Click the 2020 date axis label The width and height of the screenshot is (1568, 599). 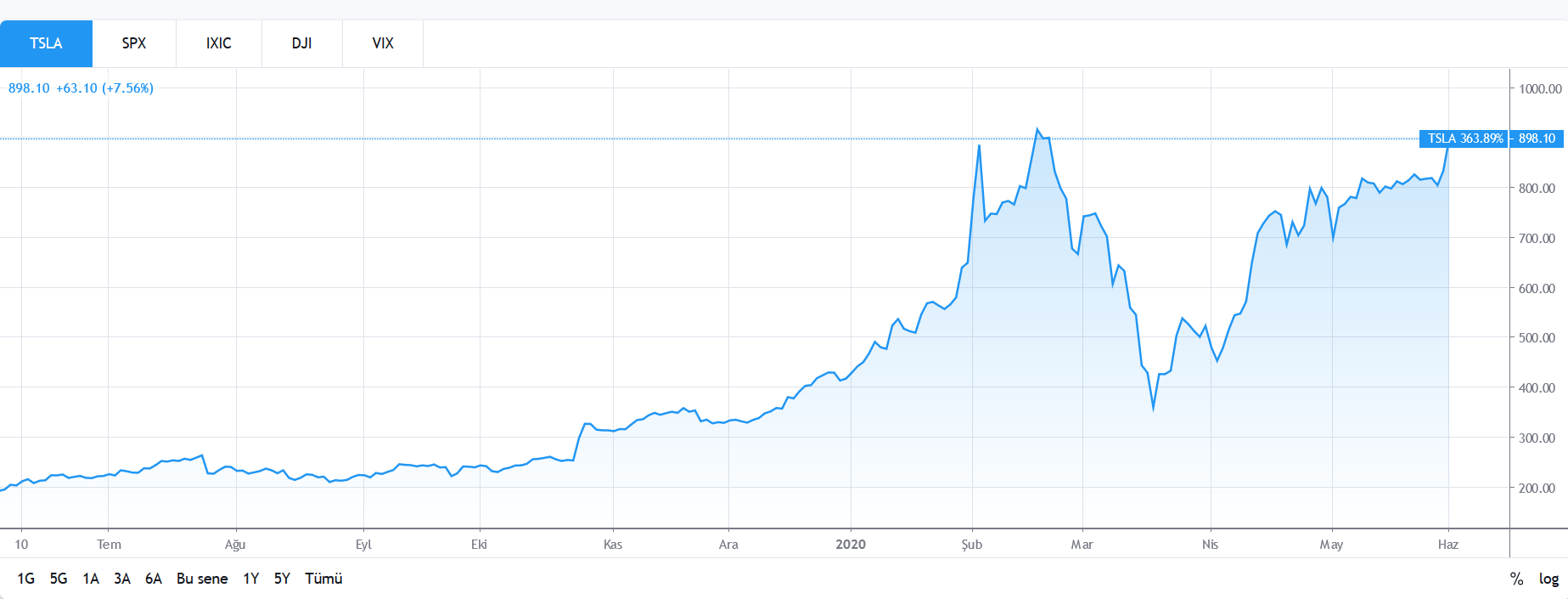click(x=851, y=545)
